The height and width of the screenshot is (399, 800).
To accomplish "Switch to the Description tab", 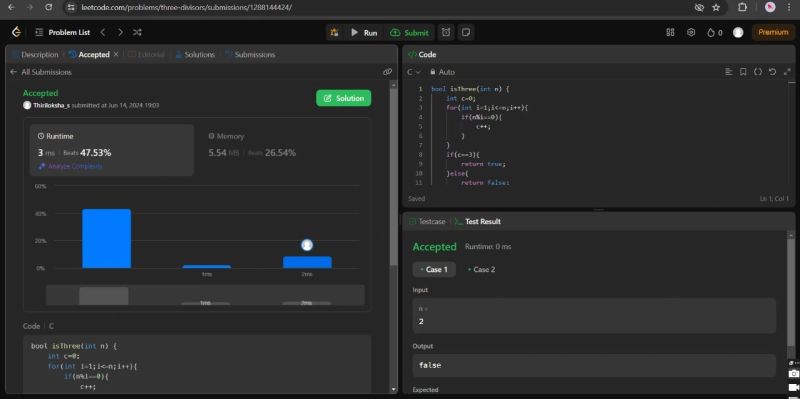I will pyautogui.click(x=34, y=55).
